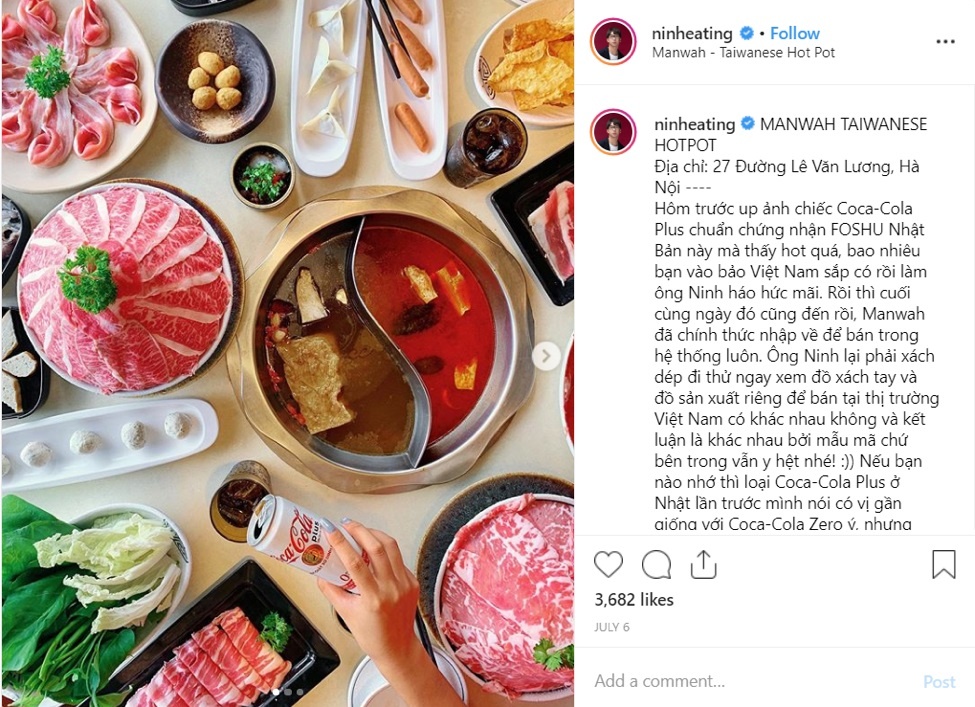Open ninheating profile from header username

point(692,33)
